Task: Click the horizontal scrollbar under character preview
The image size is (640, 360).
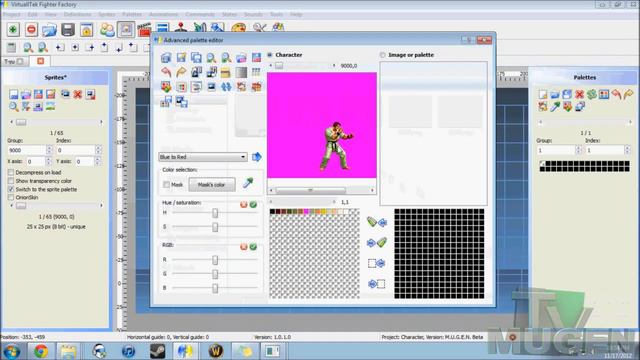Action: [322, 190]
